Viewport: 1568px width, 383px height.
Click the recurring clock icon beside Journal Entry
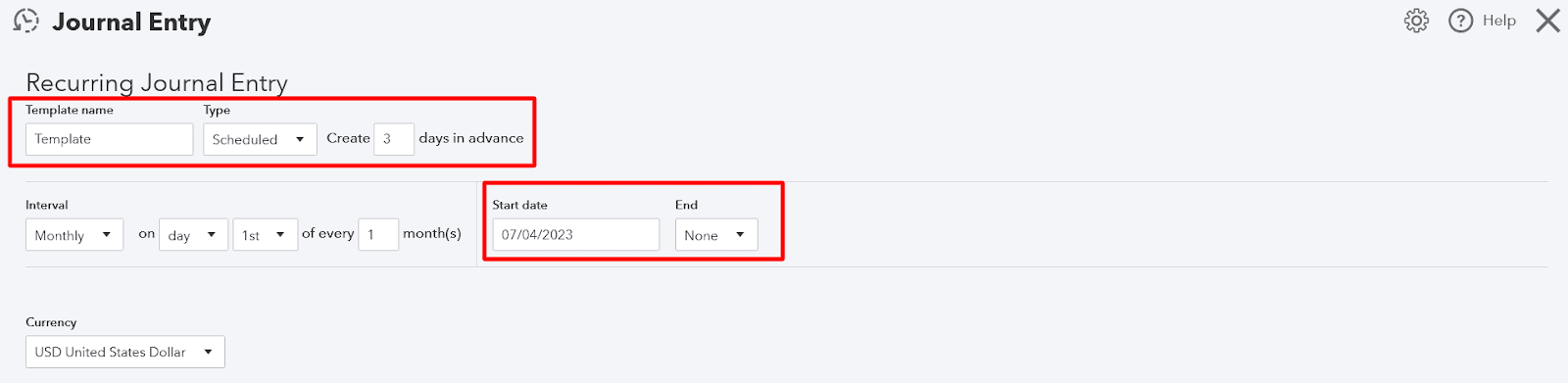(26, 21)
